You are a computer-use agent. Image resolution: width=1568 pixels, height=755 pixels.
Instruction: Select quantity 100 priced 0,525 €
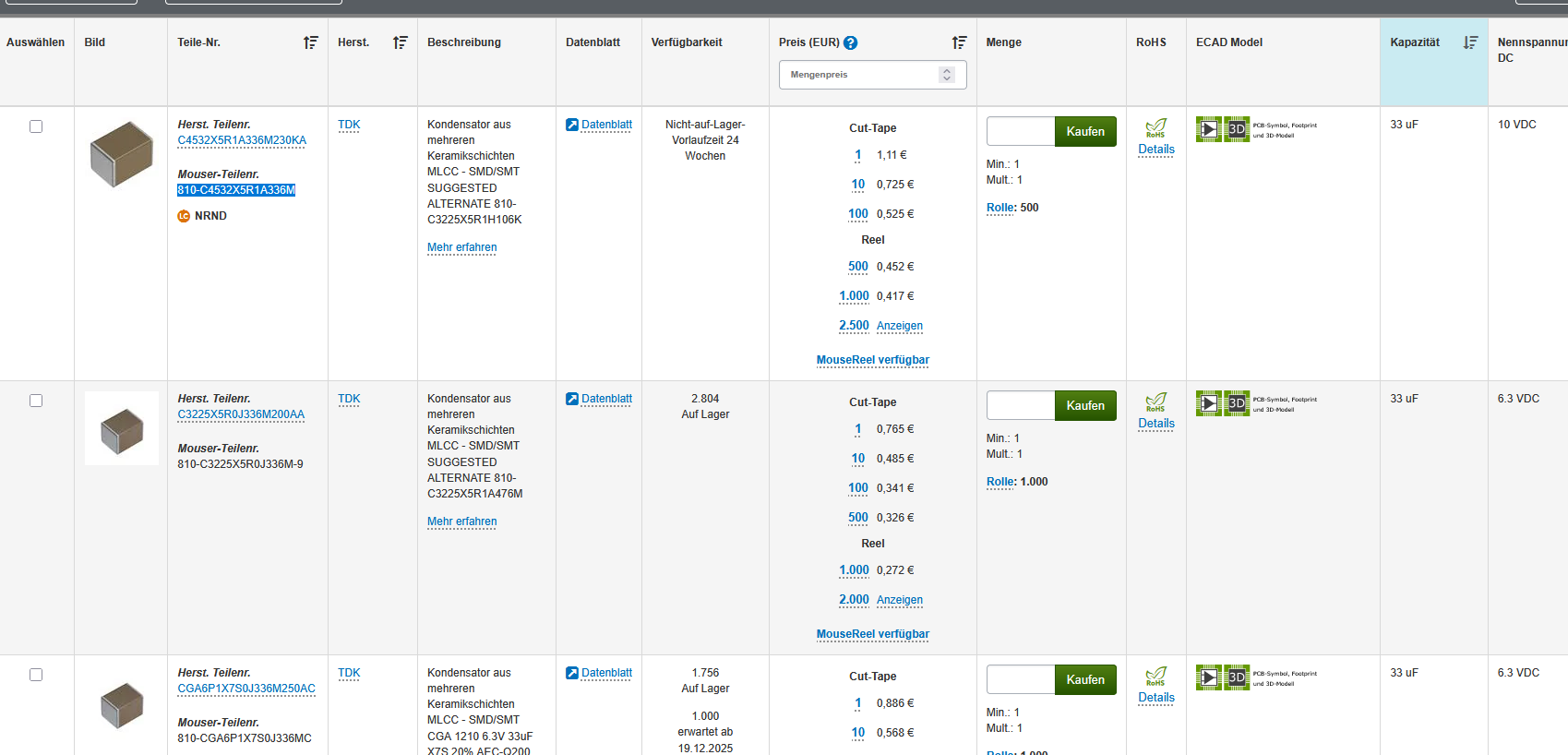(x=858, y=214)
